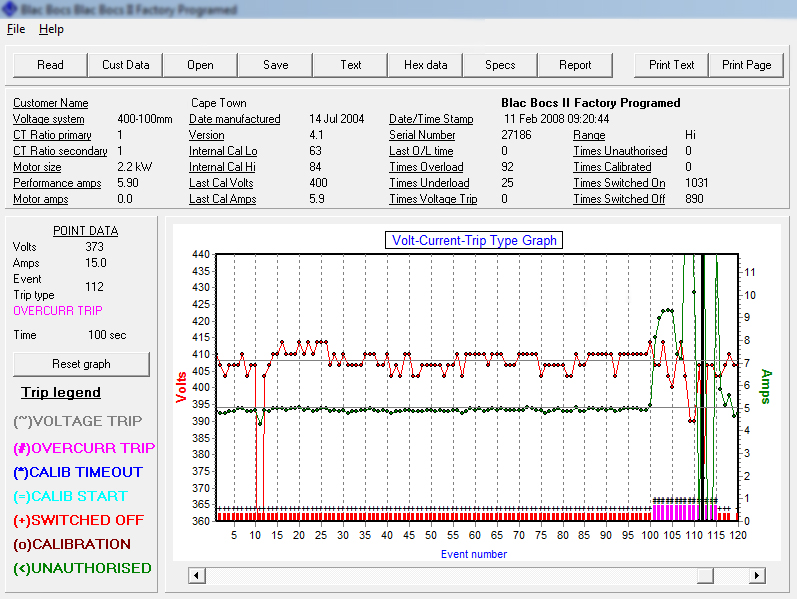The width and height of the screenshot is (797, 599).
Task: Click the scrollbar right arrow
Action: (757, 576)
